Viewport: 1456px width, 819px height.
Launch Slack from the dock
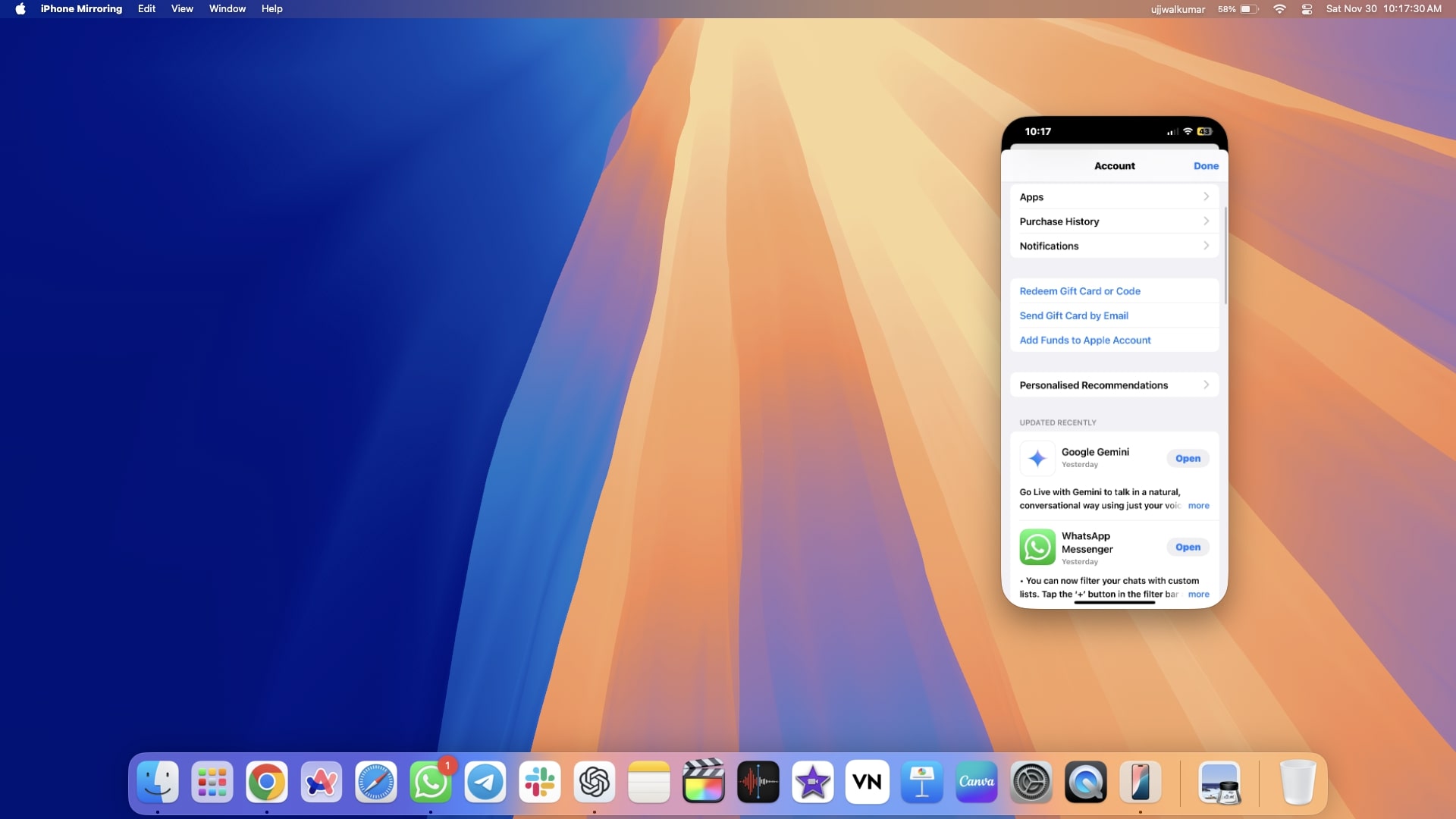tap(540, 782)
